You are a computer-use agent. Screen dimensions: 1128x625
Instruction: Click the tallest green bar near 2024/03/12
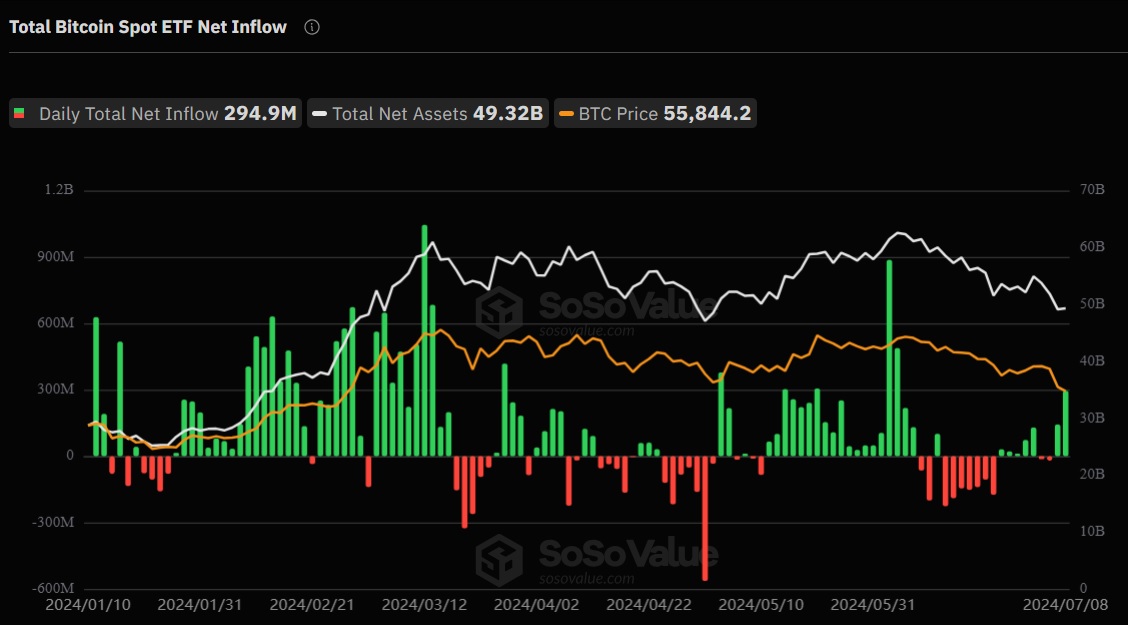(x=424, y=341)
